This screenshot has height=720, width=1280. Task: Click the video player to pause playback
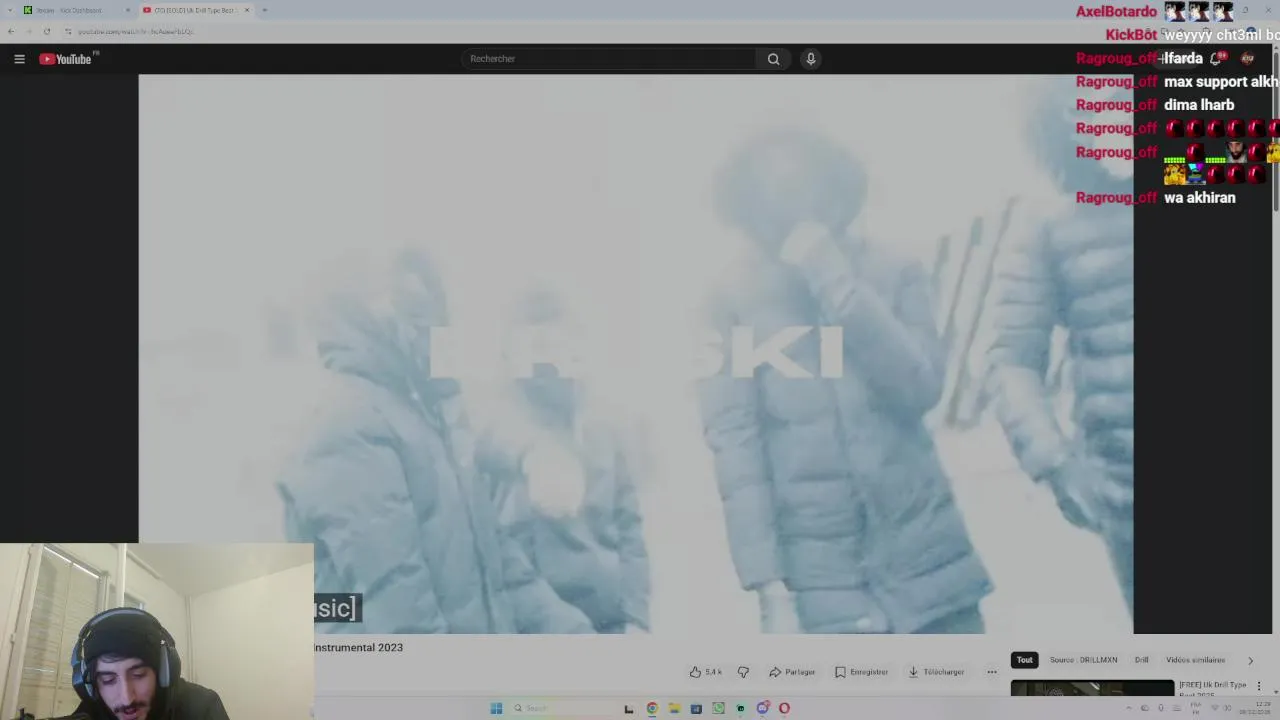click(x=635, y=354)
